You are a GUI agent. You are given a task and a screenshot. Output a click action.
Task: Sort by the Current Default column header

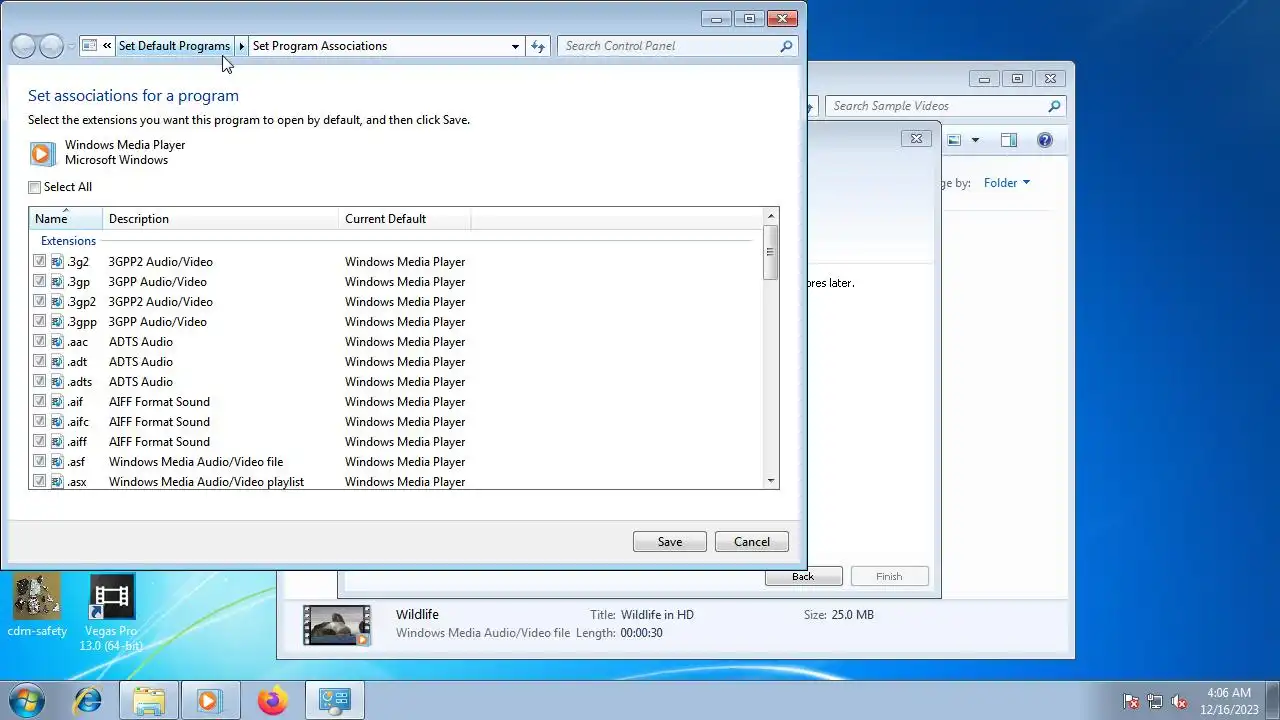(404, 219)
